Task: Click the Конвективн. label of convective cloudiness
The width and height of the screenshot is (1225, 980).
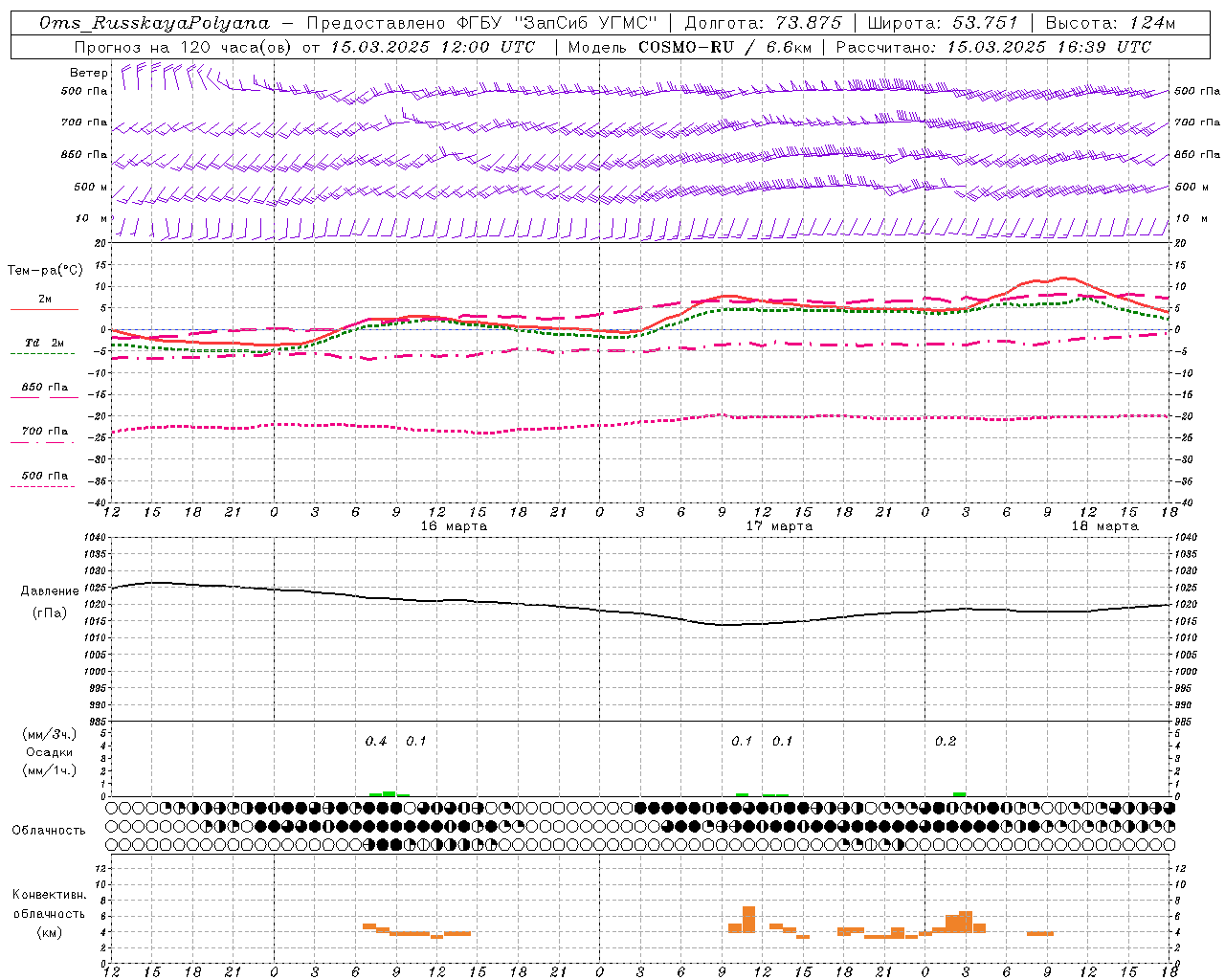Action: tap(49, 895)
